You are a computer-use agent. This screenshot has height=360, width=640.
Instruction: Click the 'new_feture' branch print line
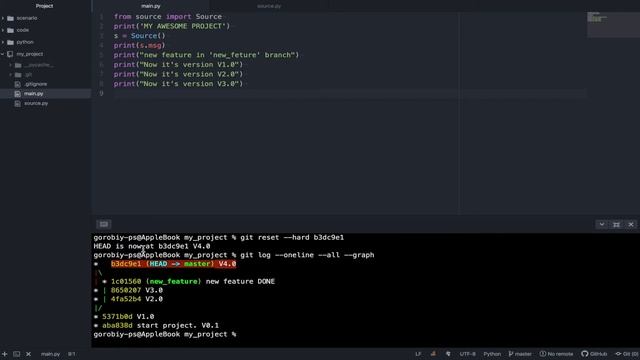[206, 55]
